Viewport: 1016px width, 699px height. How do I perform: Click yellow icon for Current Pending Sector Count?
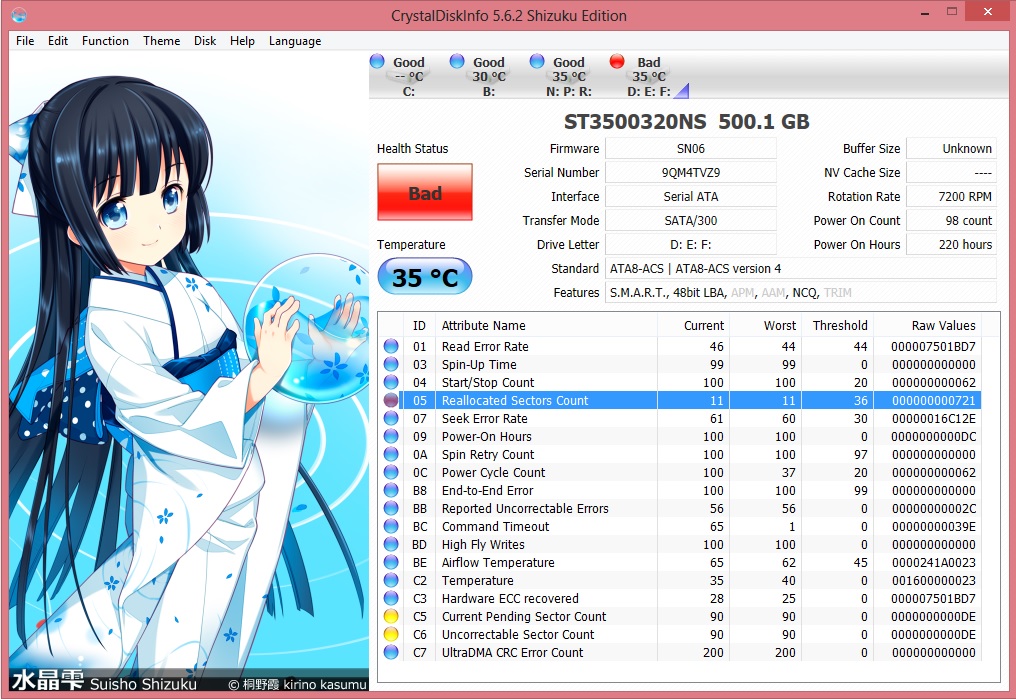coord(391,616)
